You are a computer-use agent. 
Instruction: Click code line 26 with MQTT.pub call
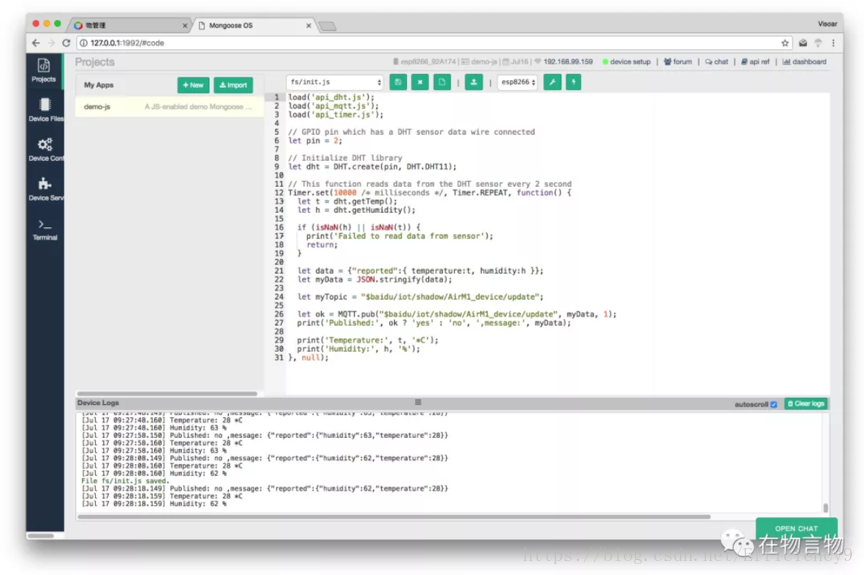(457, 314)
